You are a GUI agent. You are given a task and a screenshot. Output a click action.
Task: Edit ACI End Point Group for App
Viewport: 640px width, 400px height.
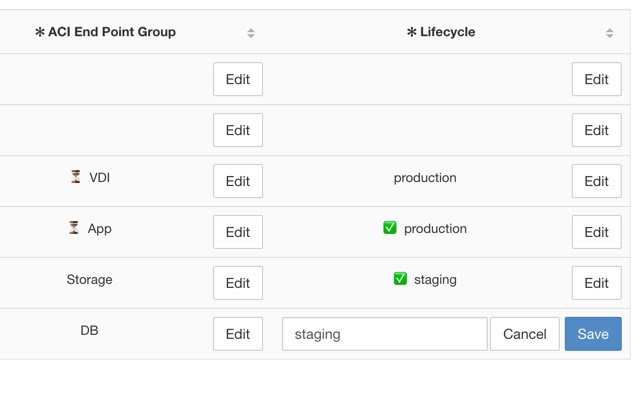(238, 232)
